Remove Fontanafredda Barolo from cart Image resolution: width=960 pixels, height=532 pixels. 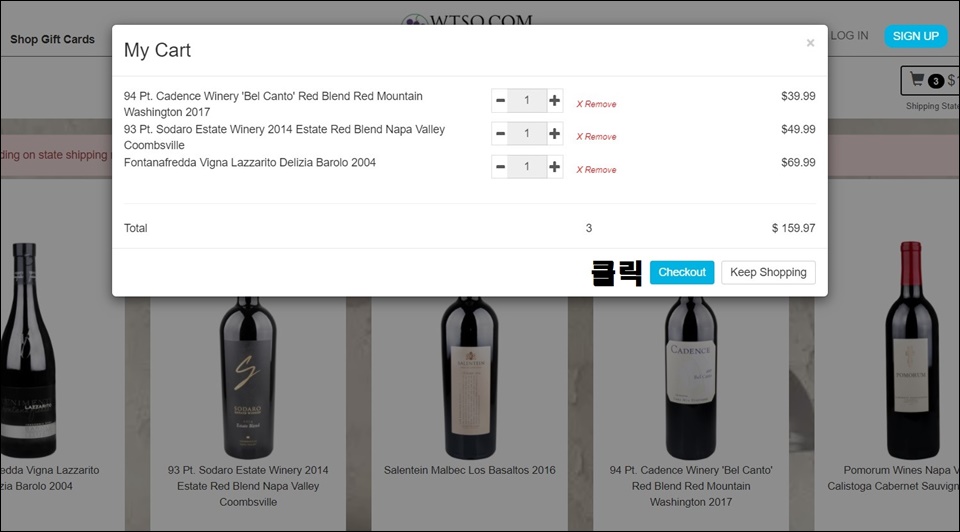[x=596, y=170]
